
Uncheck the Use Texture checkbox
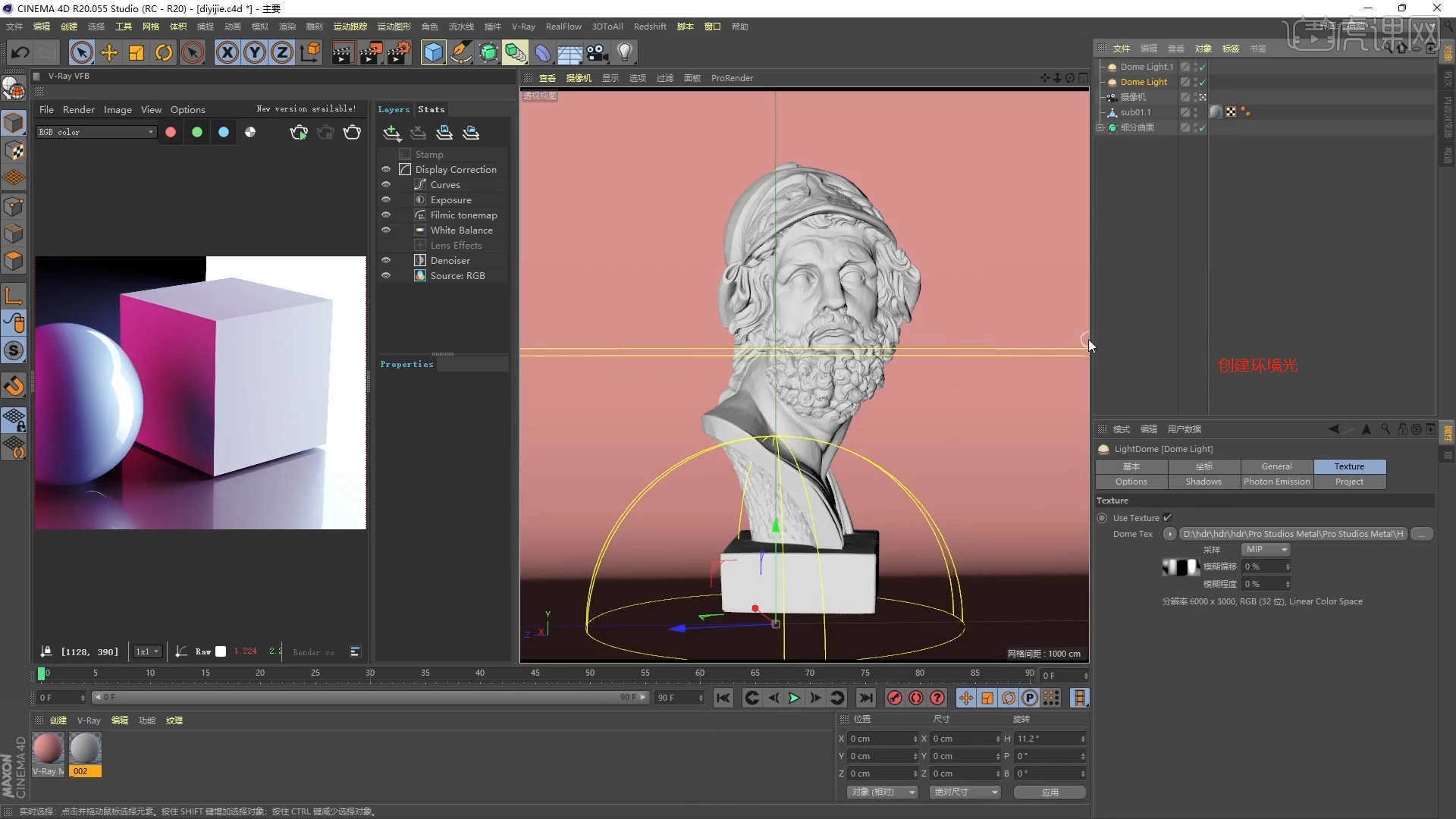tap(1168, 517)
